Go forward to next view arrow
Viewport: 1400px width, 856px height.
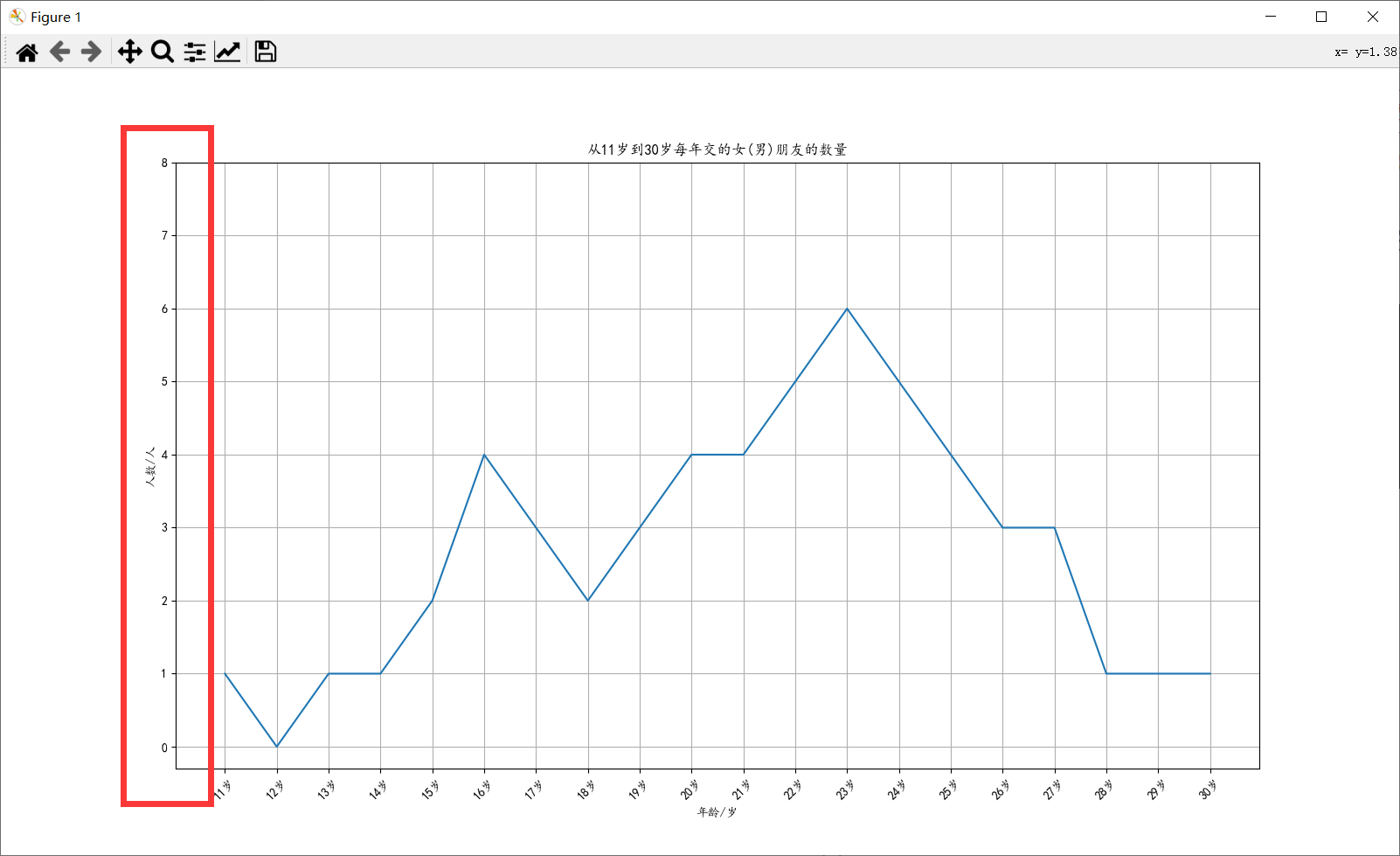point(91,52)
